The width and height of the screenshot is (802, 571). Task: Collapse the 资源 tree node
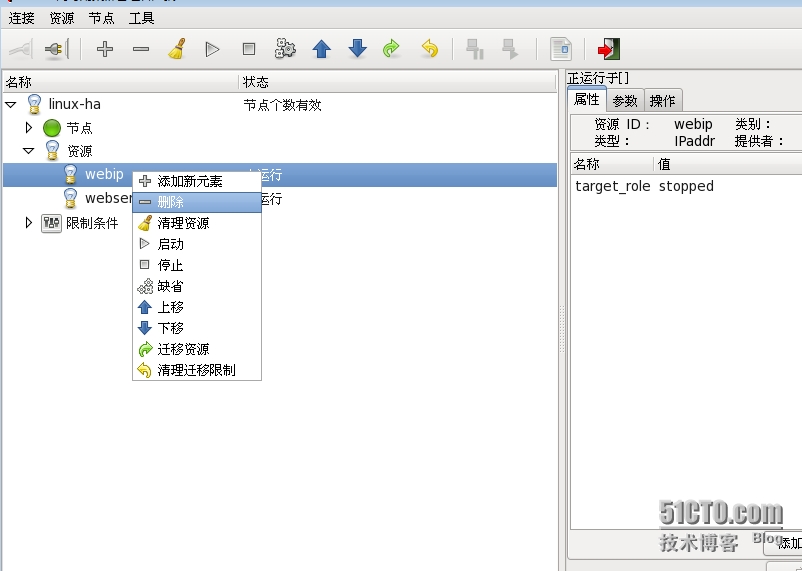coord(29,151)
